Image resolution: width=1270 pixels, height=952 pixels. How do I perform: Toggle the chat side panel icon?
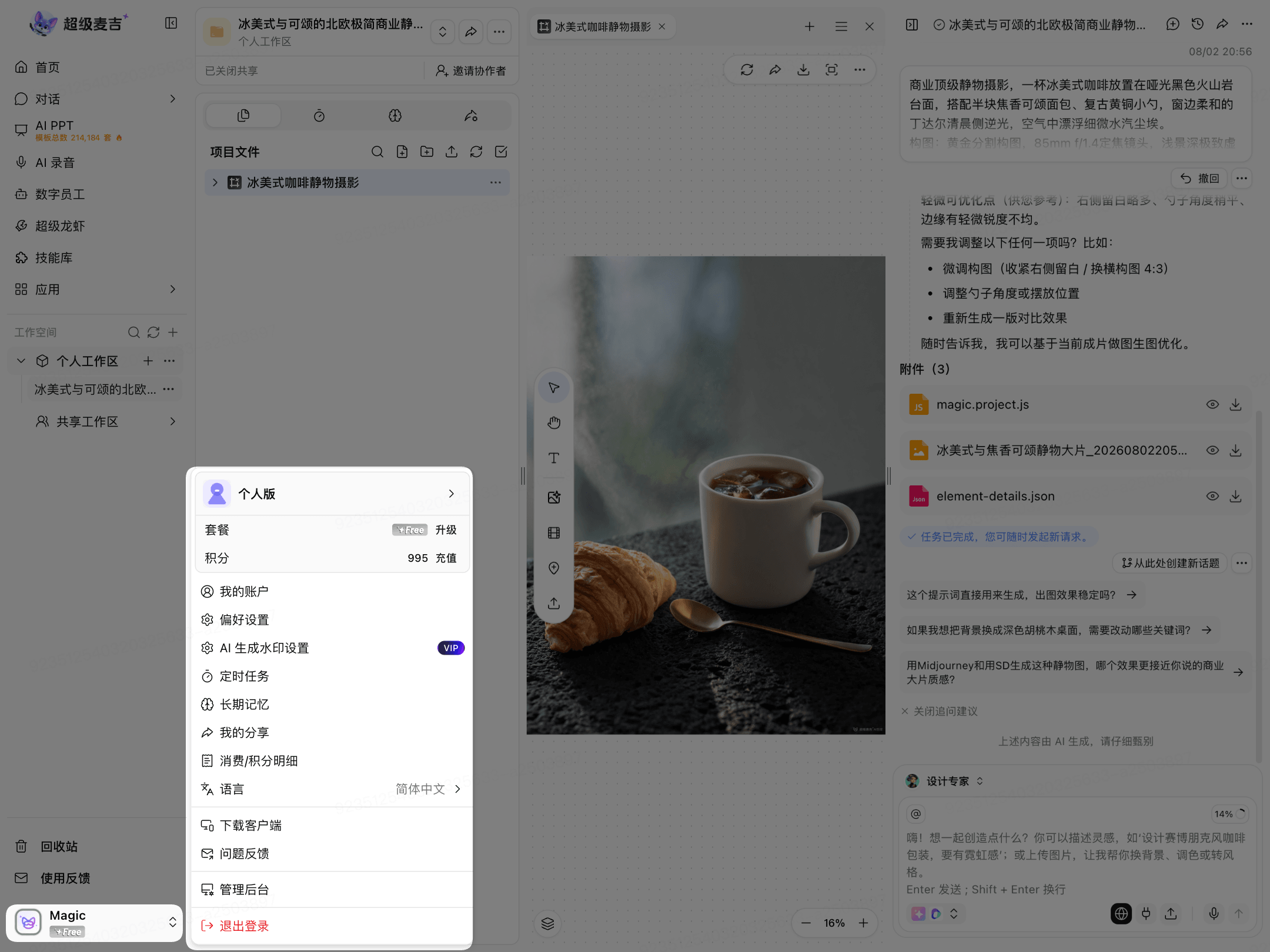click(x=912, y=25)
